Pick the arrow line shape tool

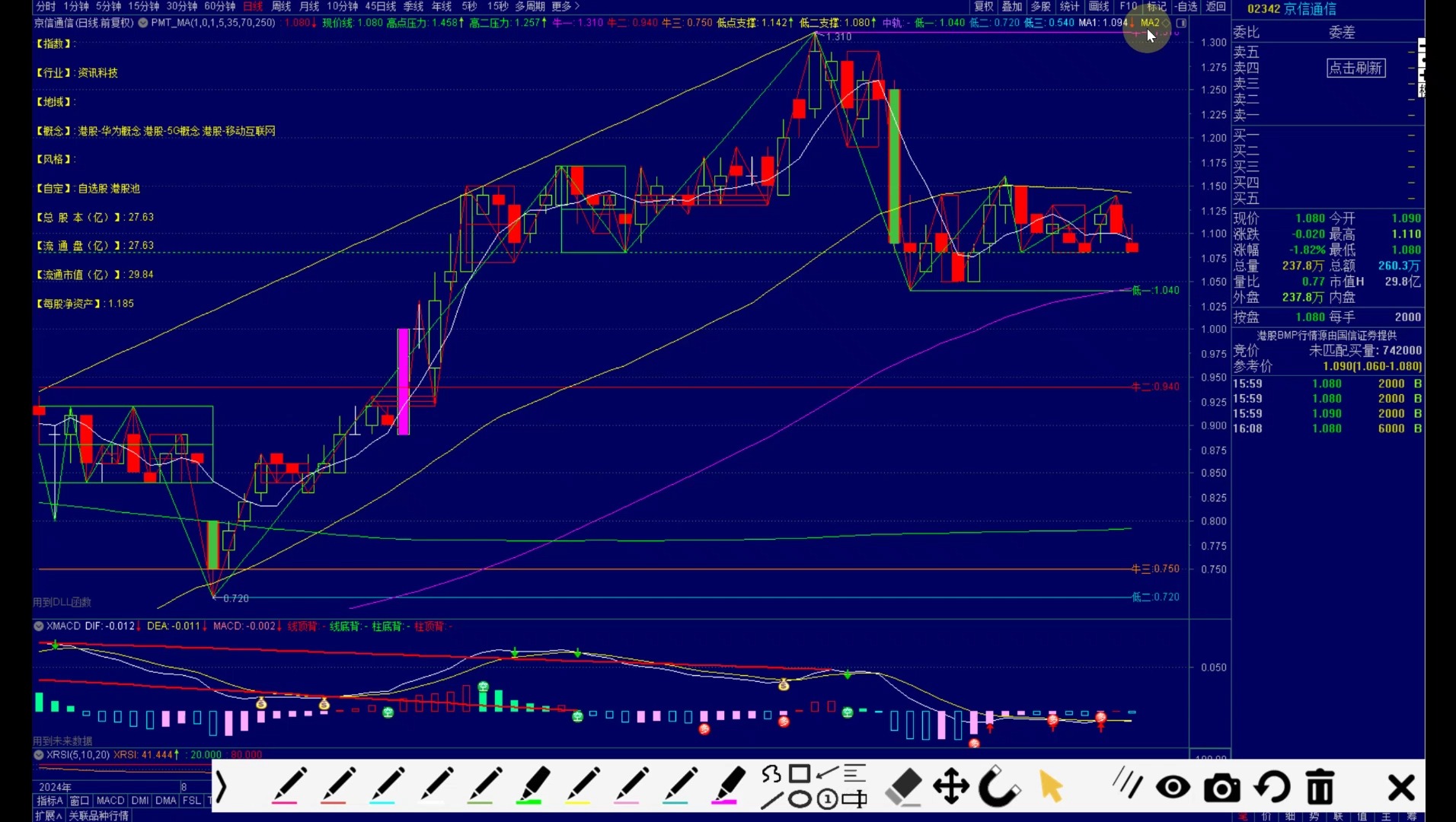coord(827,774)
